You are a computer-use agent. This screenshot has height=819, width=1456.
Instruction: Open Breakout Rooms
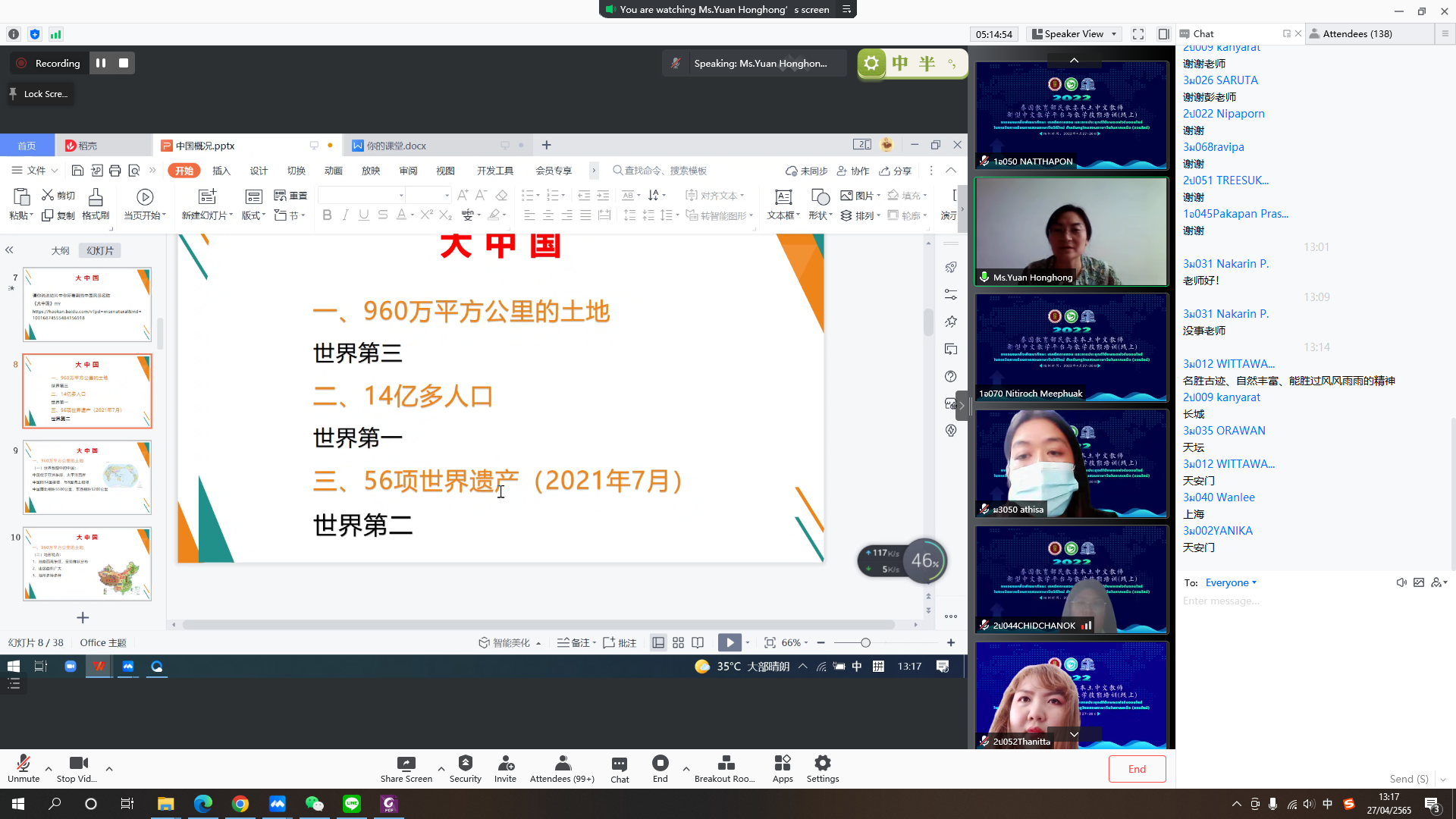pyautogui.click(x=725, y=768)
